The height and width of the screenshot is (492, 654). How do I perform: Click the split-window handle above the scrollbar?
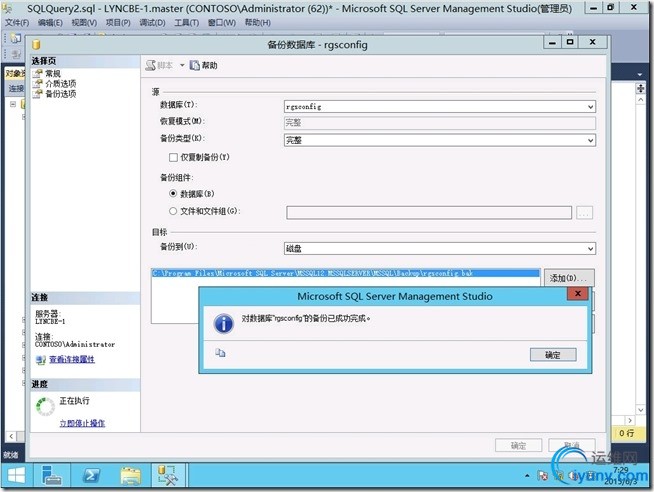pos(640,88)
